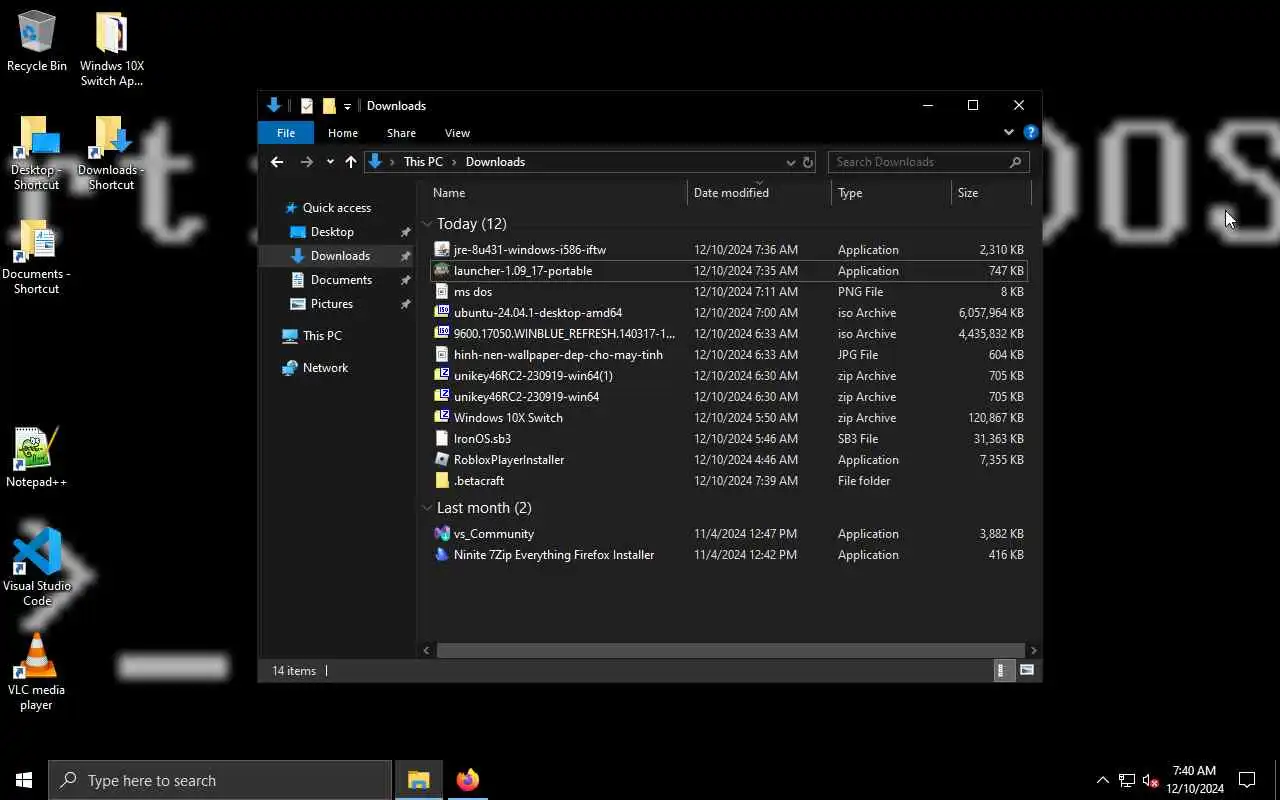Open the Customize Quick Access Toolbar dropdown

(x=347, y=107)
